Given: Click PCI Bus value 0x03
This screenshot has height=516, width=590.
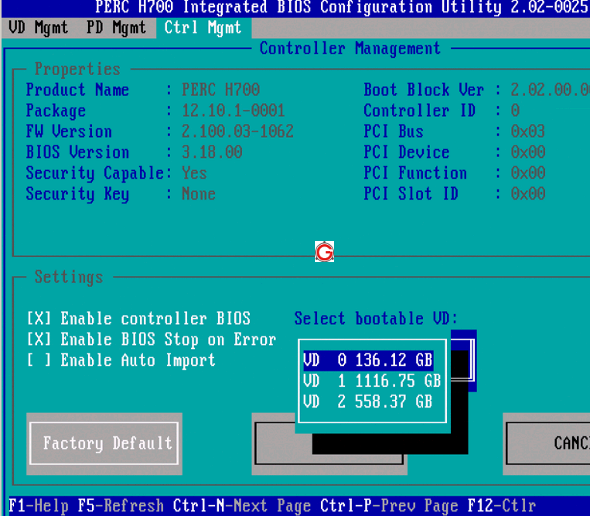Looking at the screenshot, I should (528, 131).
